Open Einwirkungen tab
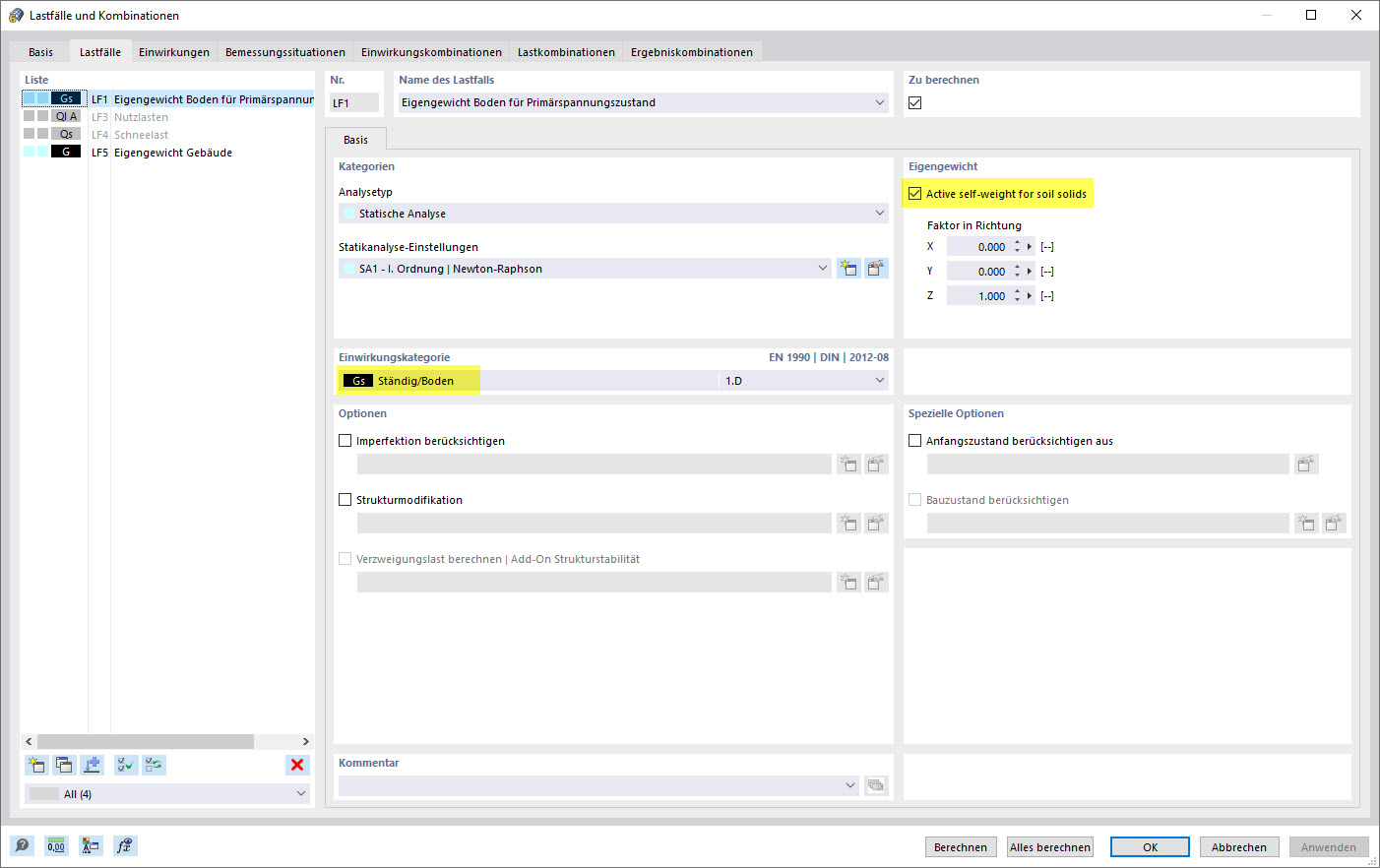 (174, 52)
